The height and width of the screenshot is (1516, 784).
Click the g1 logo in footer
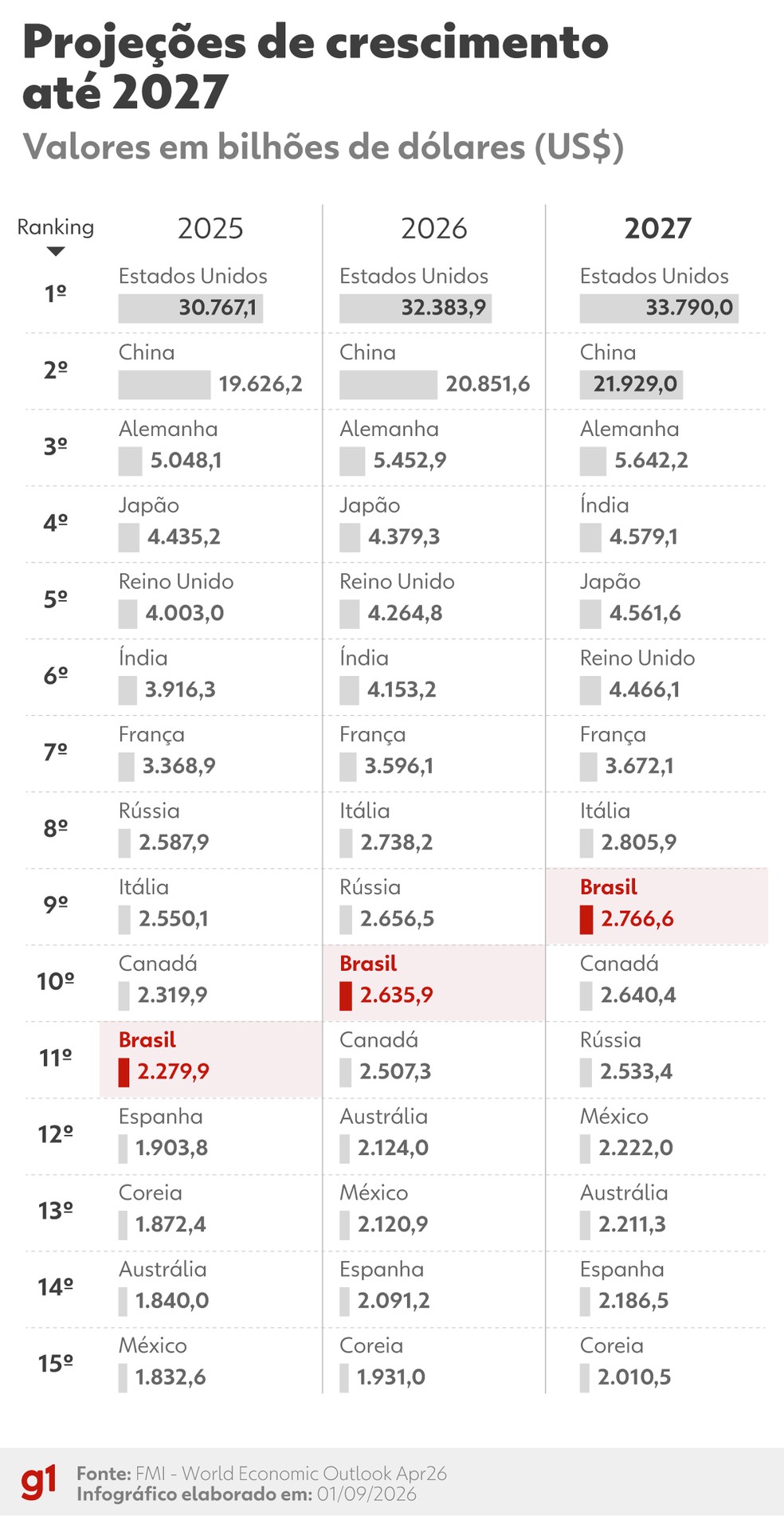[38, 1483]
